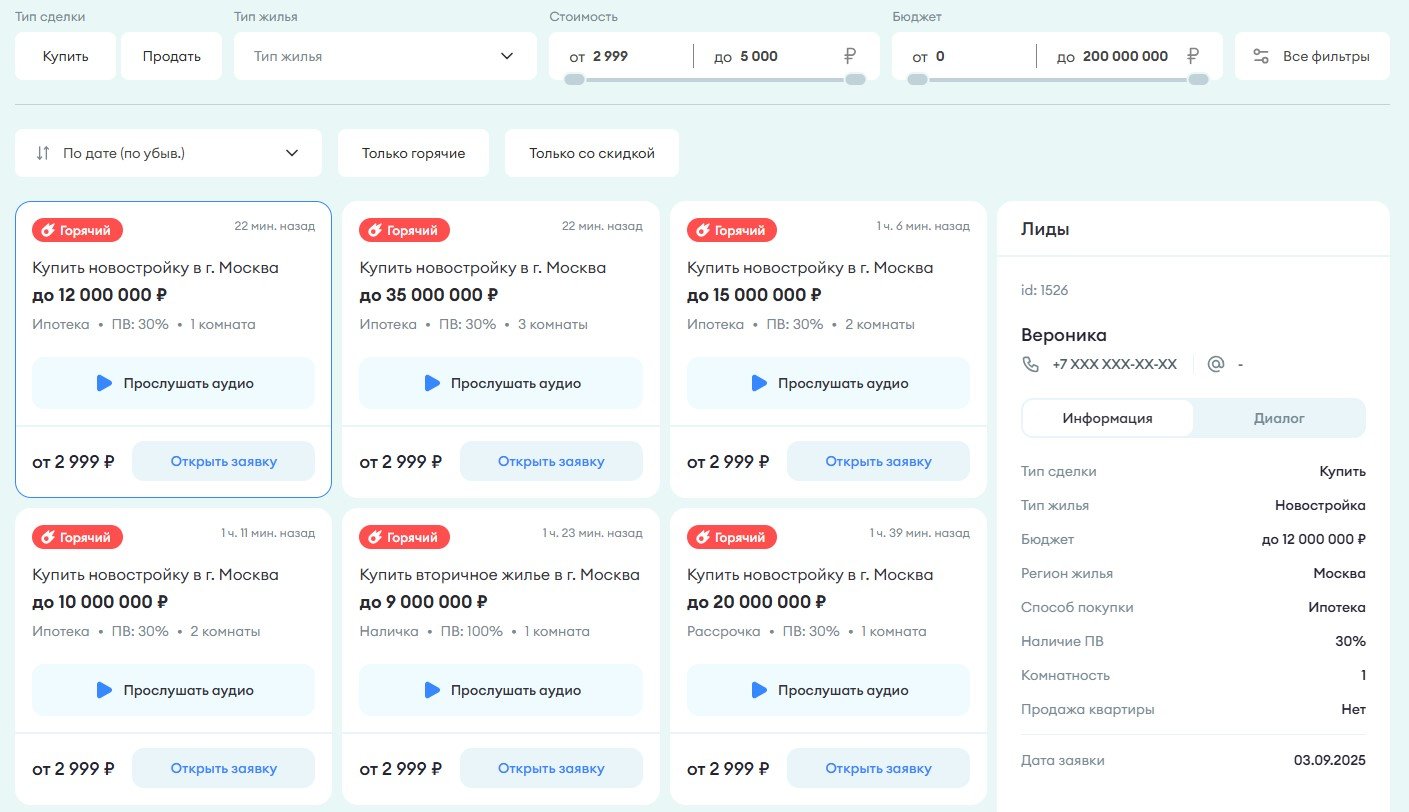The width and height of the screenshot is (1409, 812).
Task: Edit the Бюджет minimum value 0
Action: point(940,56)
